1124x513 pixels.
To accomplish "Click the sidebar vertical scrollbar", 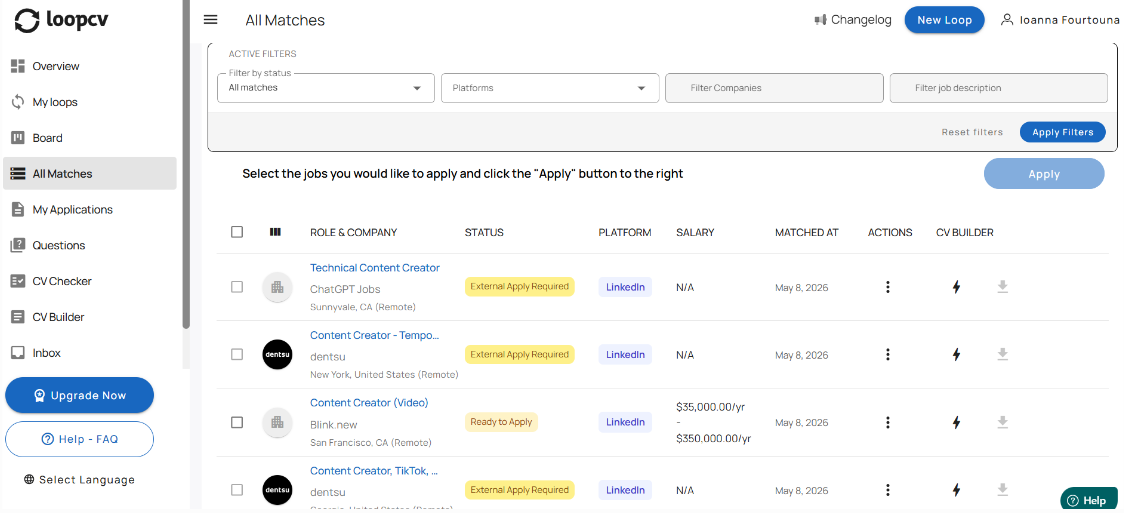I will pos(186,165).
